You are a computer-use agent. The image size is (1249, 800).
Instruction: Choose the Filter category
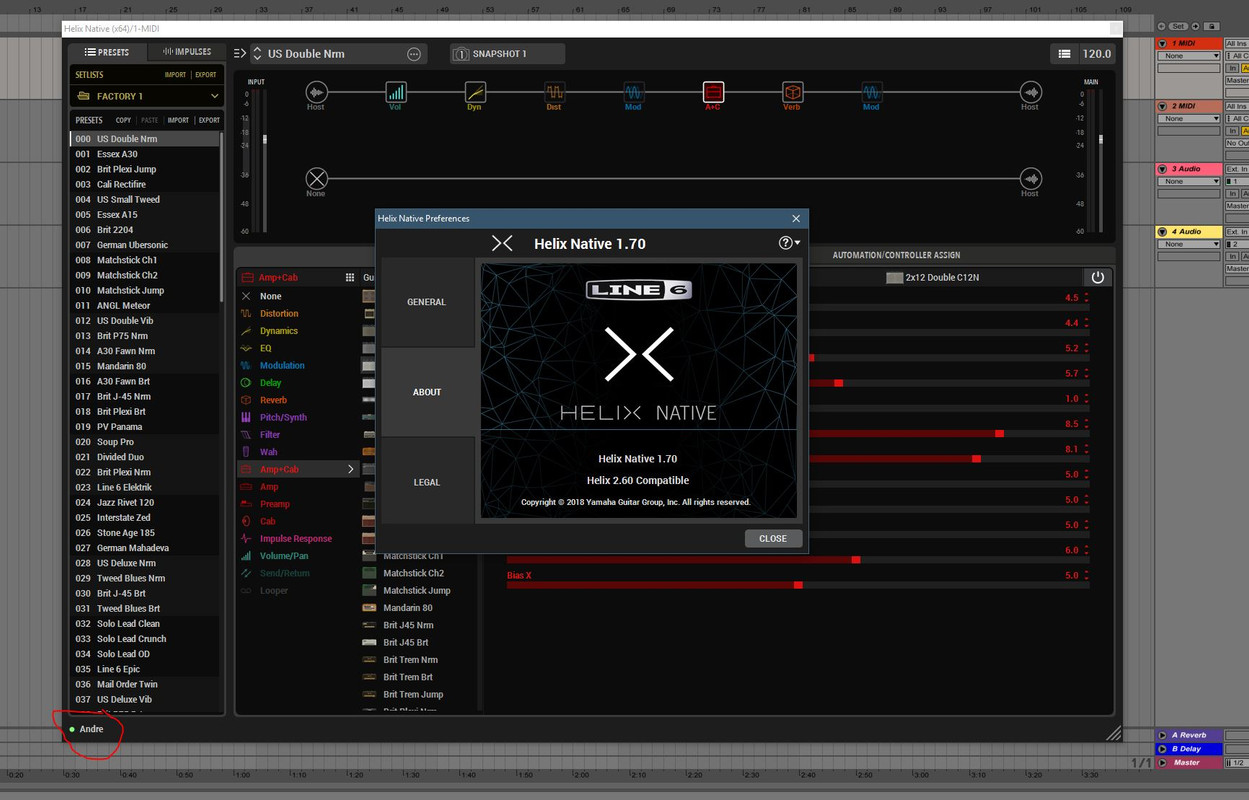[x=270, y=435]
